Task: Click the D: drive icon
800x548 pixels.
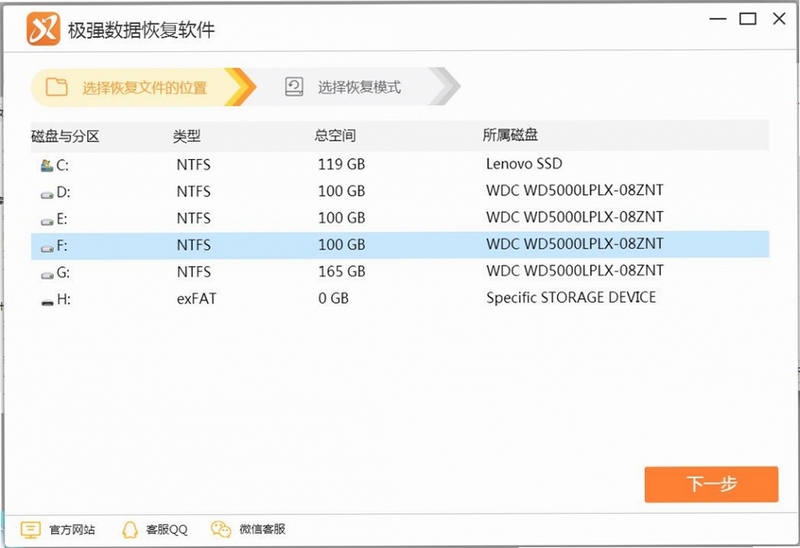Action: click(x=47, y=194)
